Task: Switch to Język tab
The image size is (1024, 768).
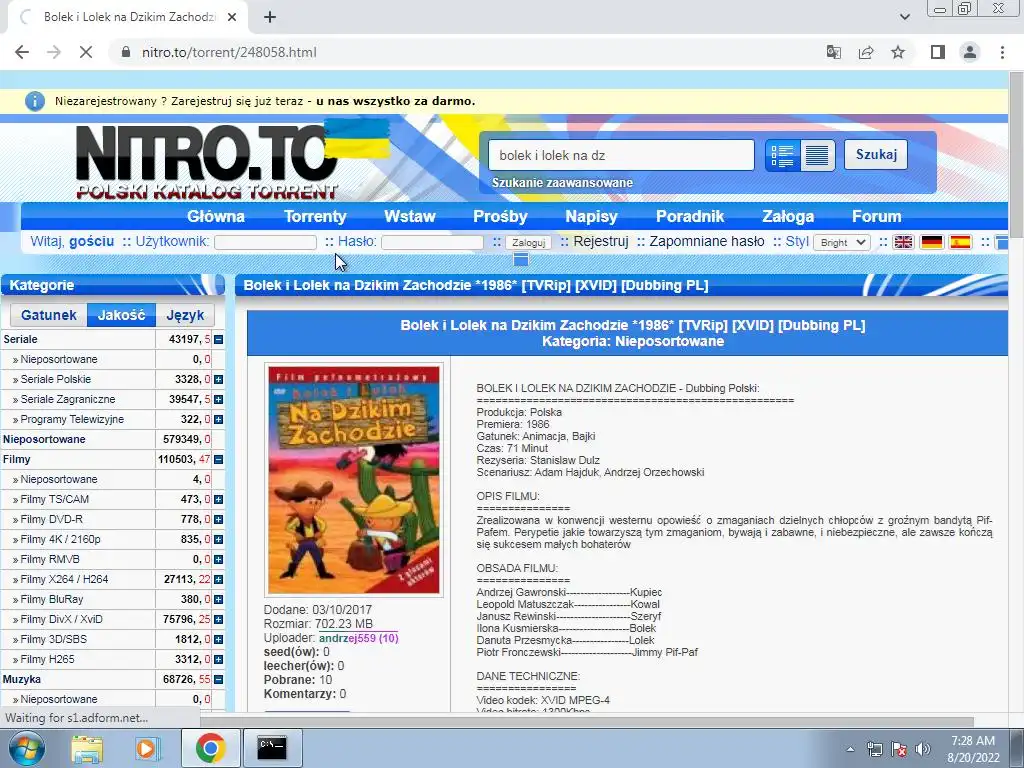Action: pyautogui.click(x=185, y=315)
